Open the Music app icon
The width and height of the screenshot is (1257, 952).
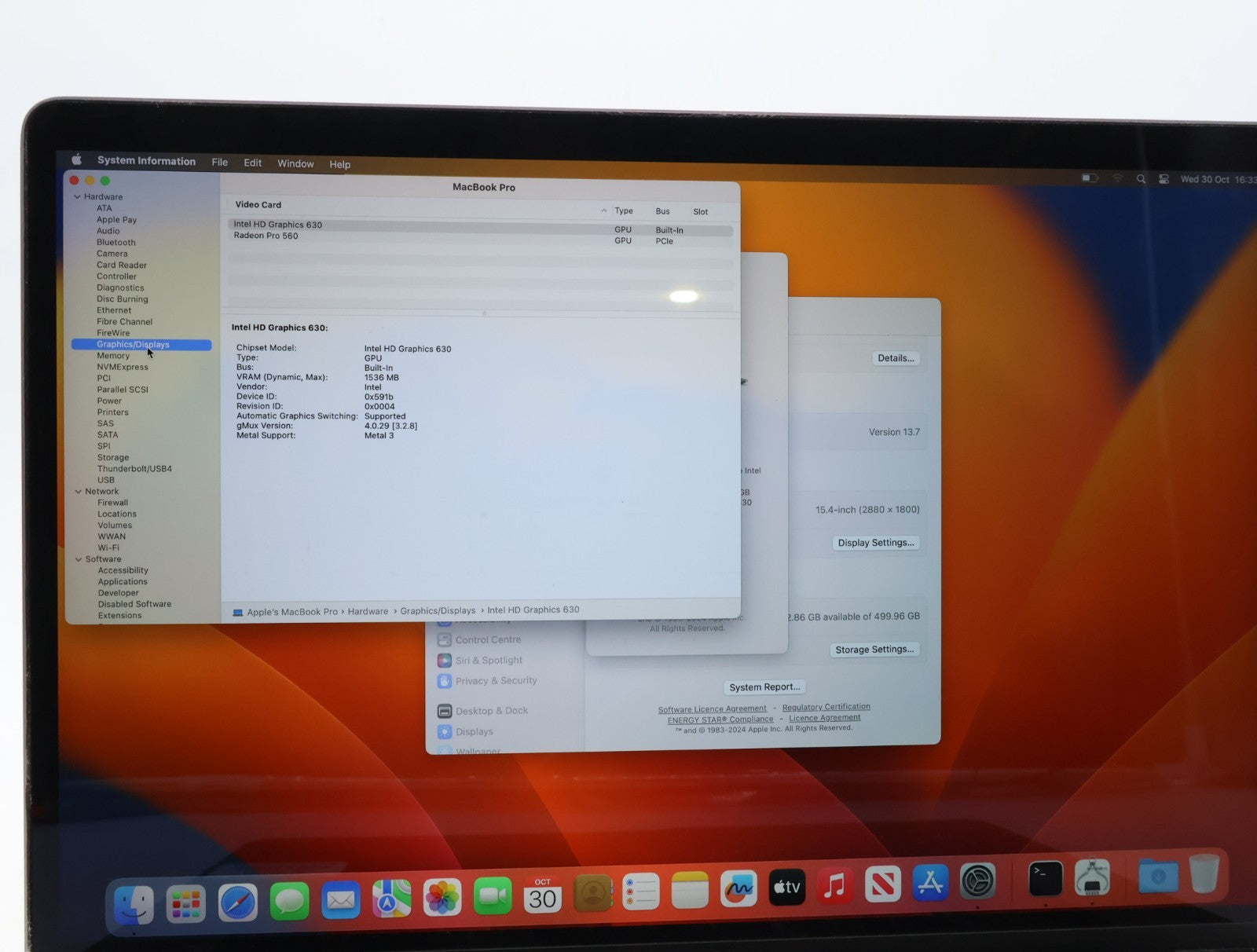coord(834,888)
